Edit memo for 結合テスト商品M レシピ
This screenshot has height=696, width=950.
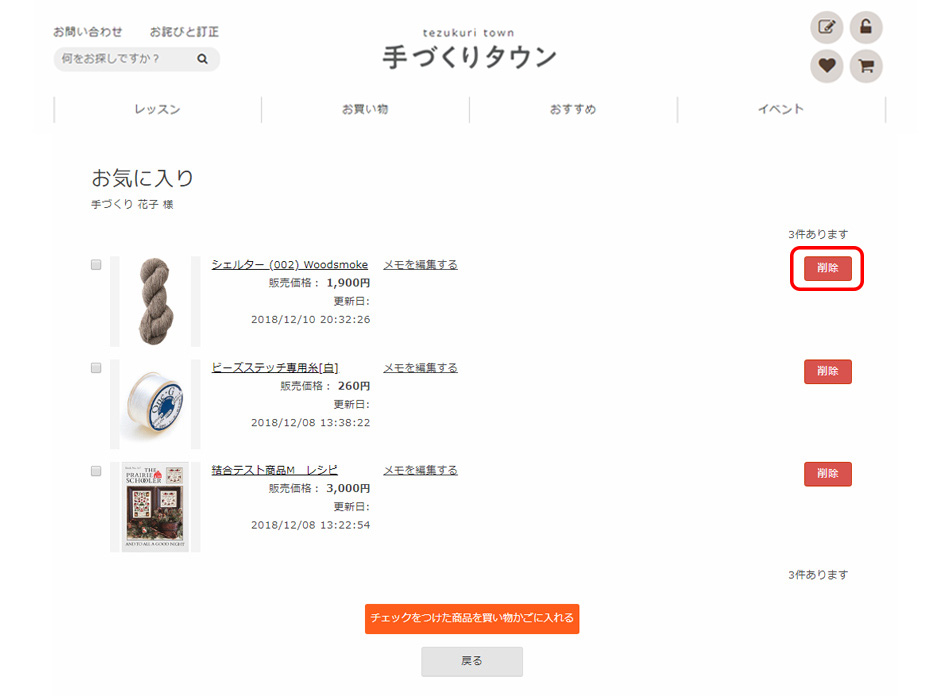(420, 470)
